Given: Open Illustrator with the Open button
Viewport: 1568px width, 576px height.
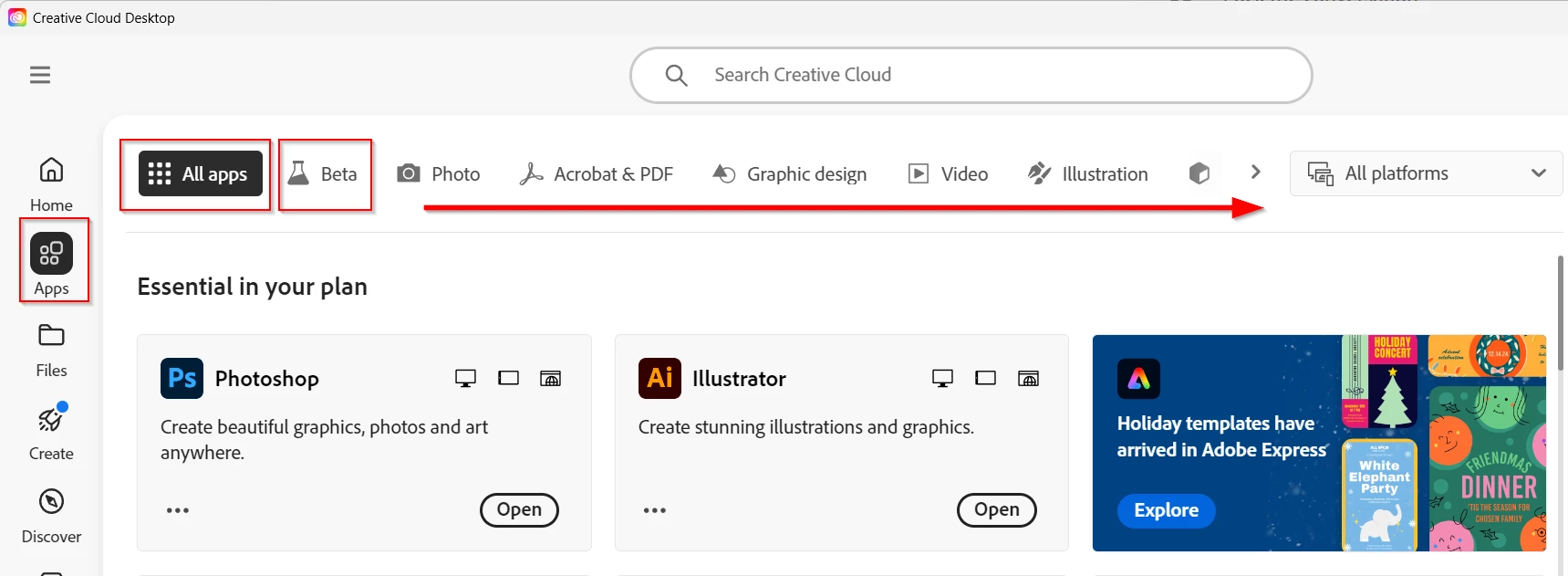Looking at the screenshot, I should click(x=996, y=509).
